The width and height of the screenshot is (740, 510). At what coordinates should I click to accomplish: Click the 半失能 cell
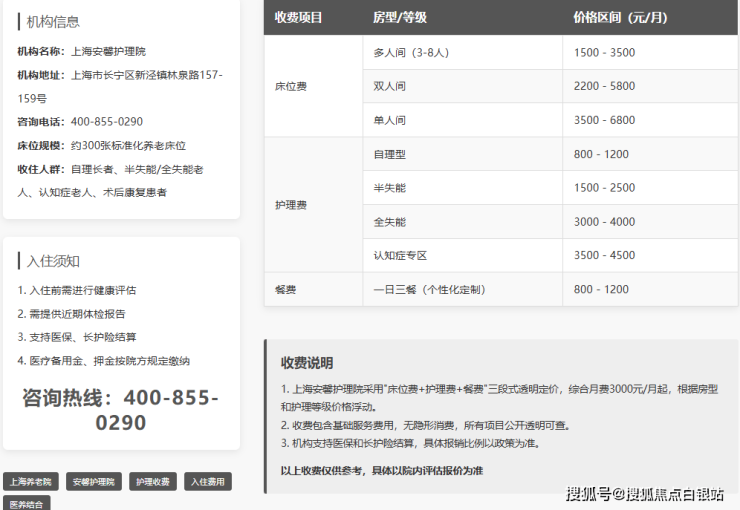[462, 188]
